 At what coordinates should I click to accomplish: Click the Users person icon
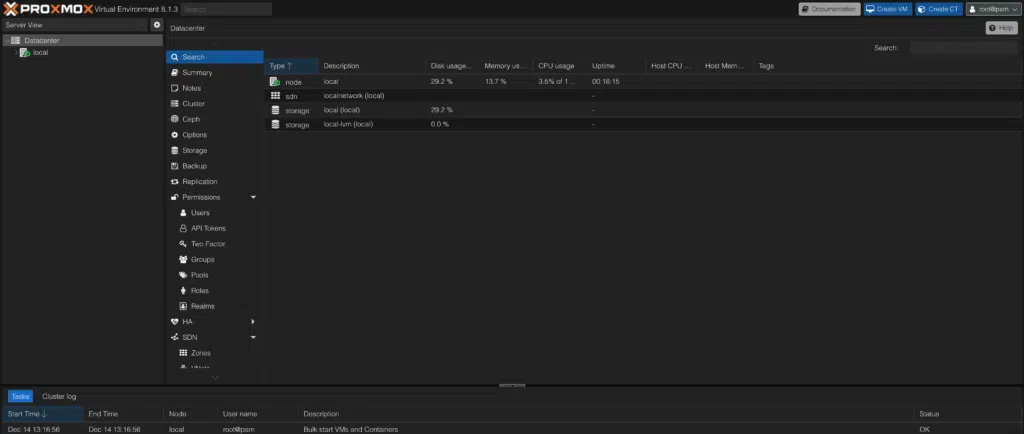coord(184,213)
